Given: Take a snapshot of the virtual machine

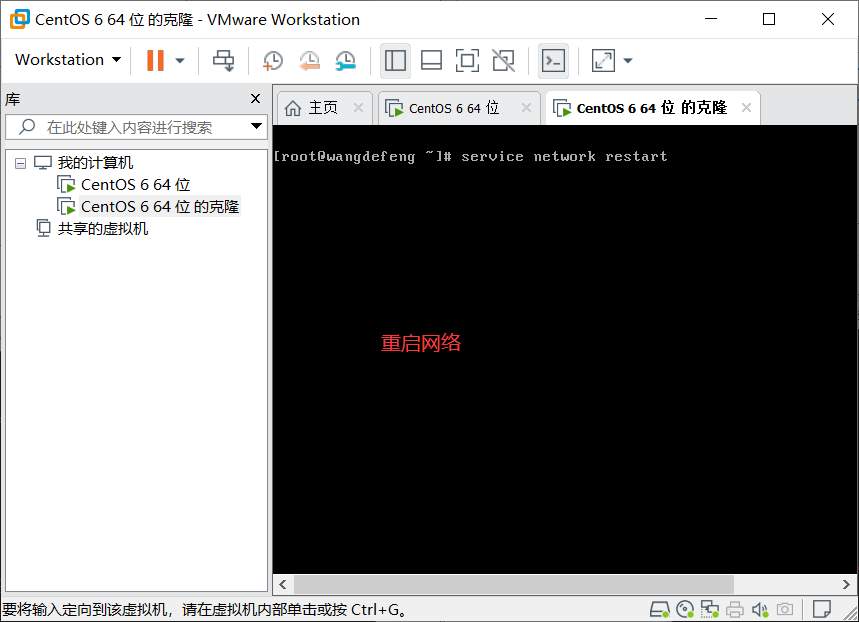Looking at the screenshot, I should pyautogui.click(x=272, y=60).
